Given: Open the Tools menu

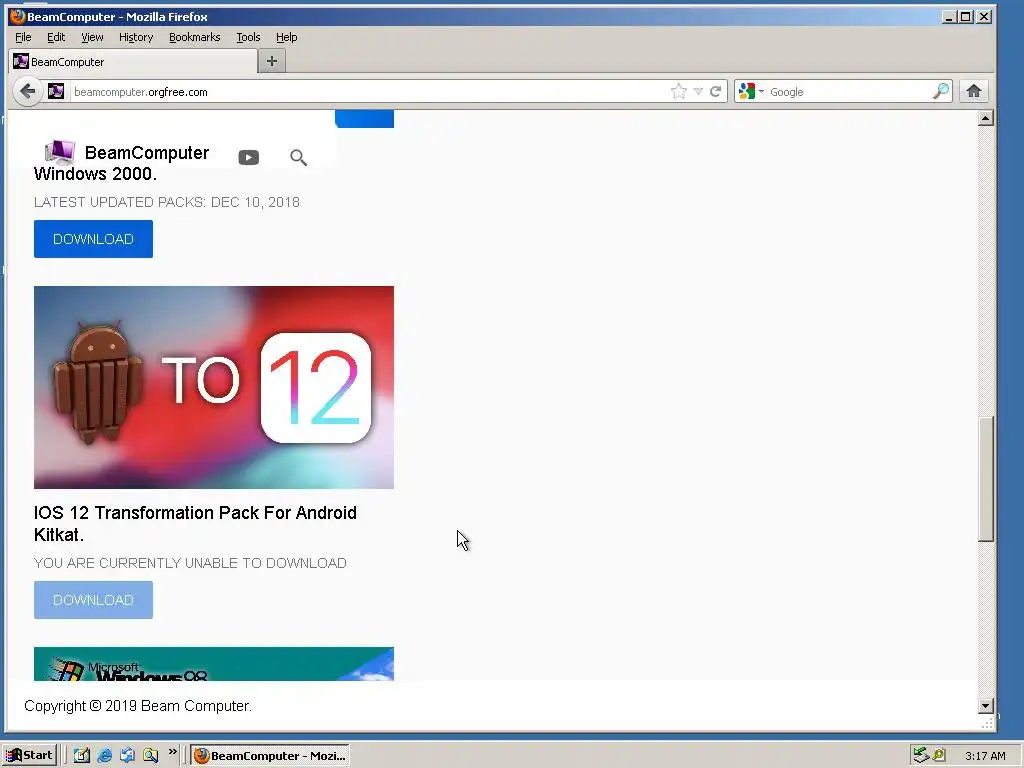Looking at the screenshot, I should click(x=248, y=37).
